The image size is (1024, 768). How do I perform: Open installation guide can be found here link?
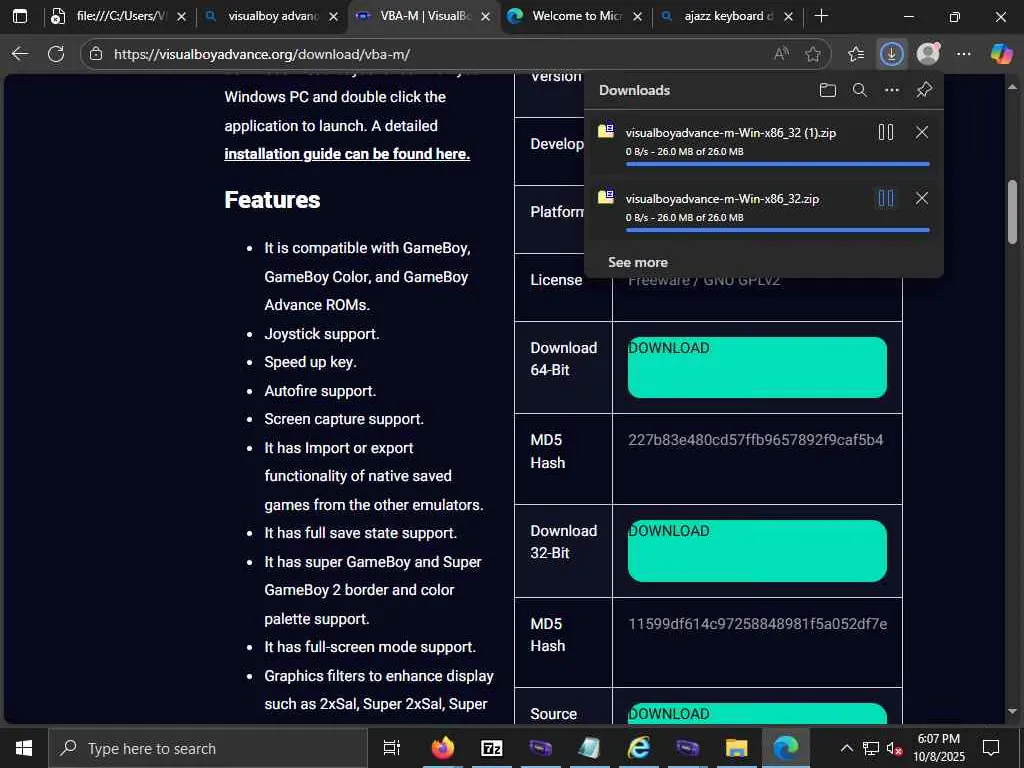tap(347, 153)
